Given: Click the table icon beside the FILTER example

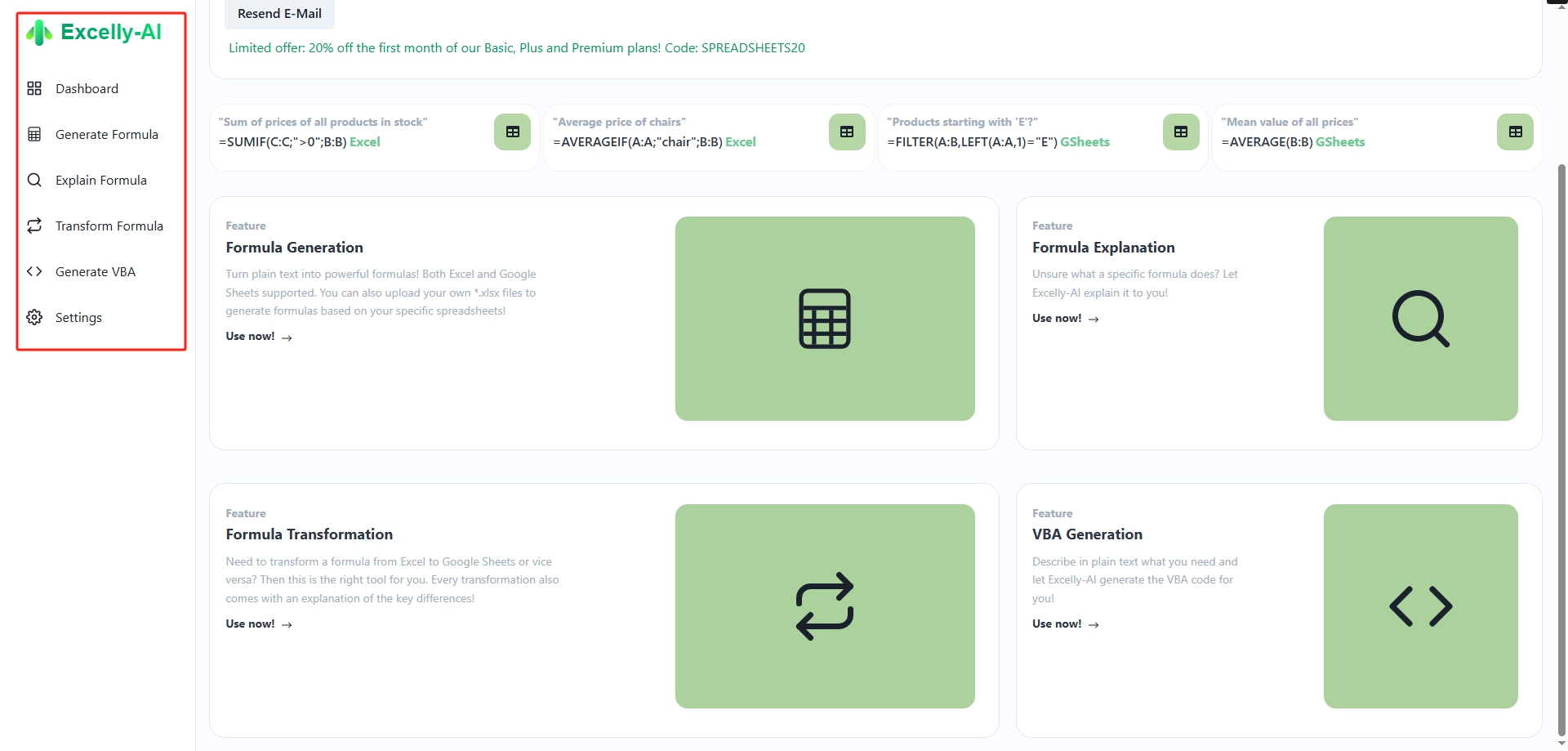Looking at the screenshot, I should [x=1180, y=132].
